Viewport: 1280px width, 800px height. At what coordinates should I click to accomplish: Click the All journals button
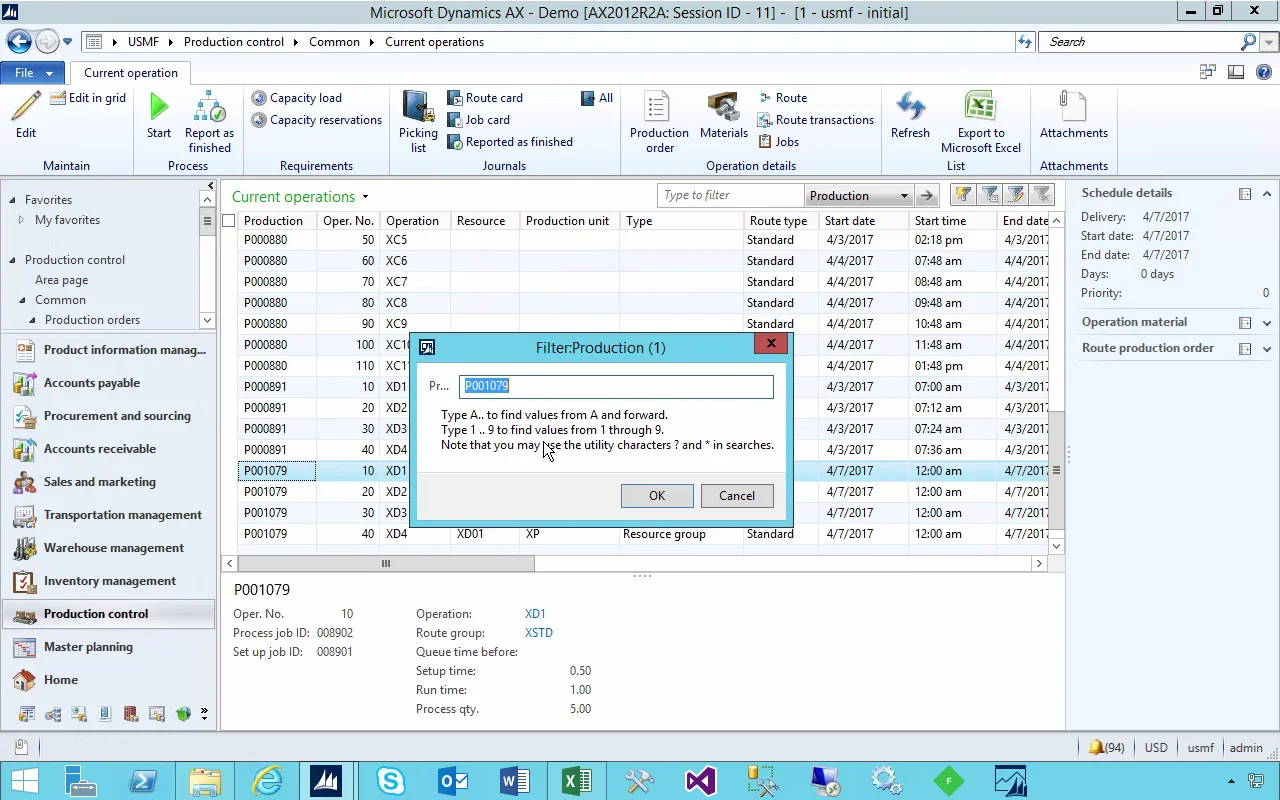(597, 98)
